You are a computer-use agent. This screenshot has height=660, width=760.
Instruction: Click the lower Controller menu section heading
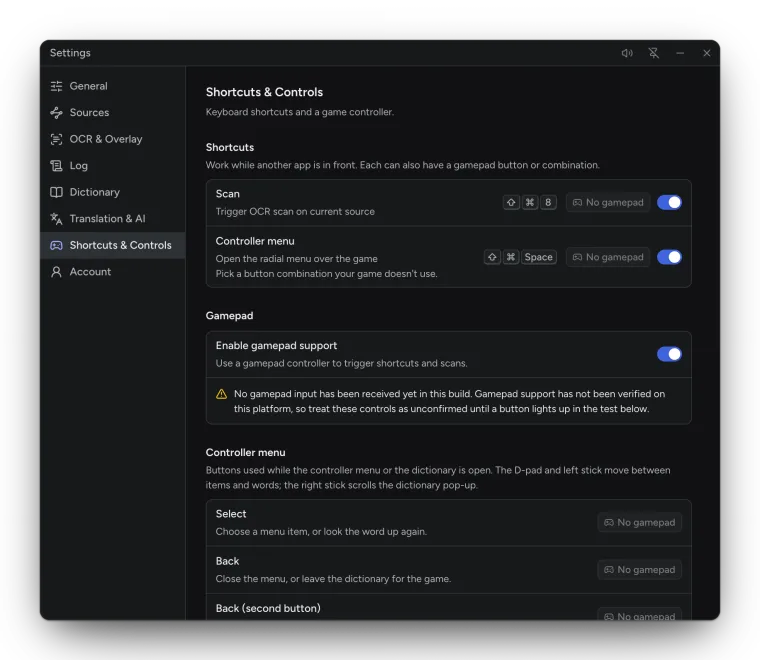(x=245, y=453)
